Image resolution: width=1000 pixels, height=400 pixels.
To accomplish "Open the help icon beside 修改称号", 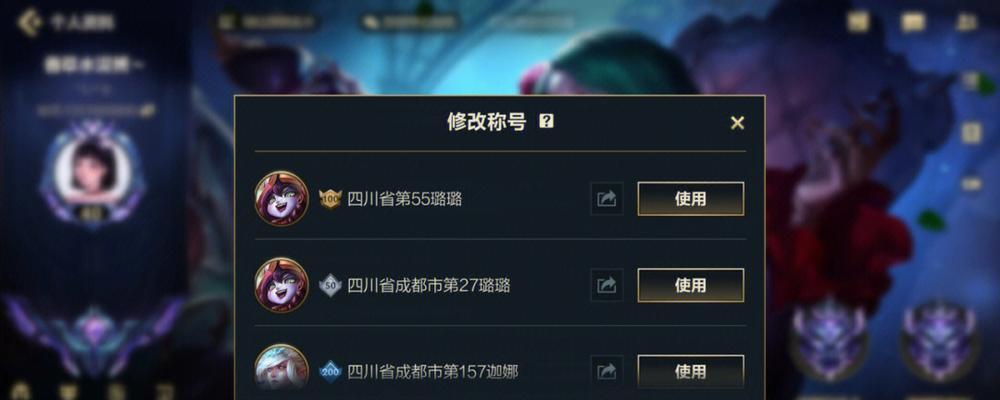I will [546, 121].
